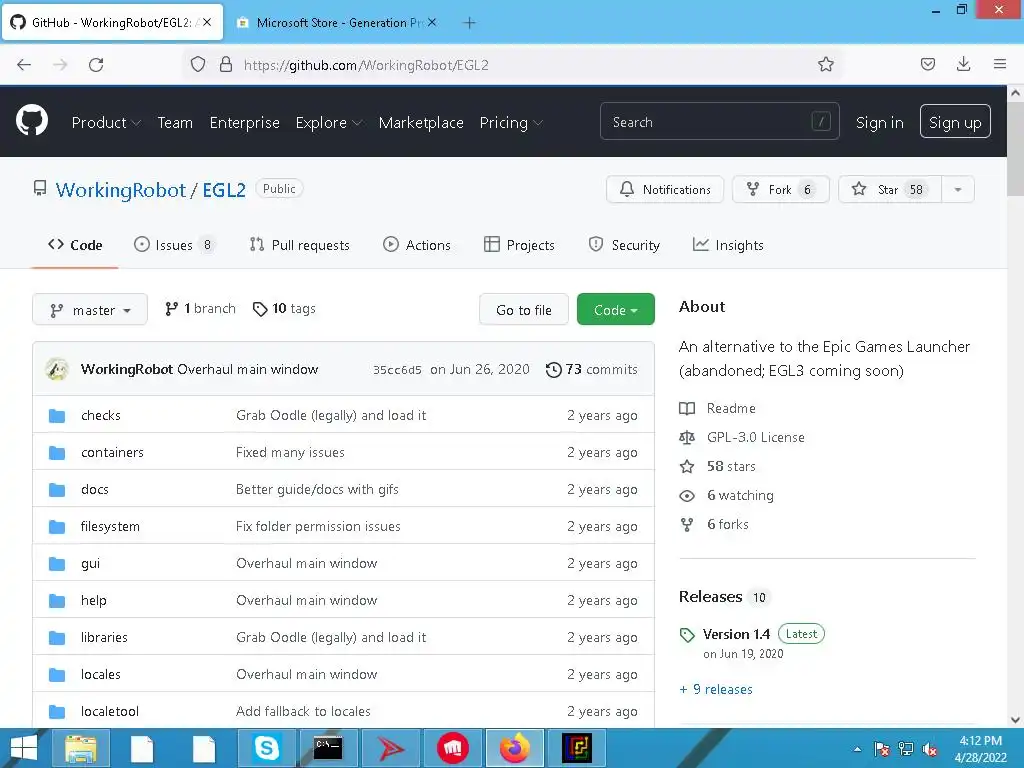Screen dimensions: 1024x768
Task: Open the Actions tab
Action: pos(417,245)
